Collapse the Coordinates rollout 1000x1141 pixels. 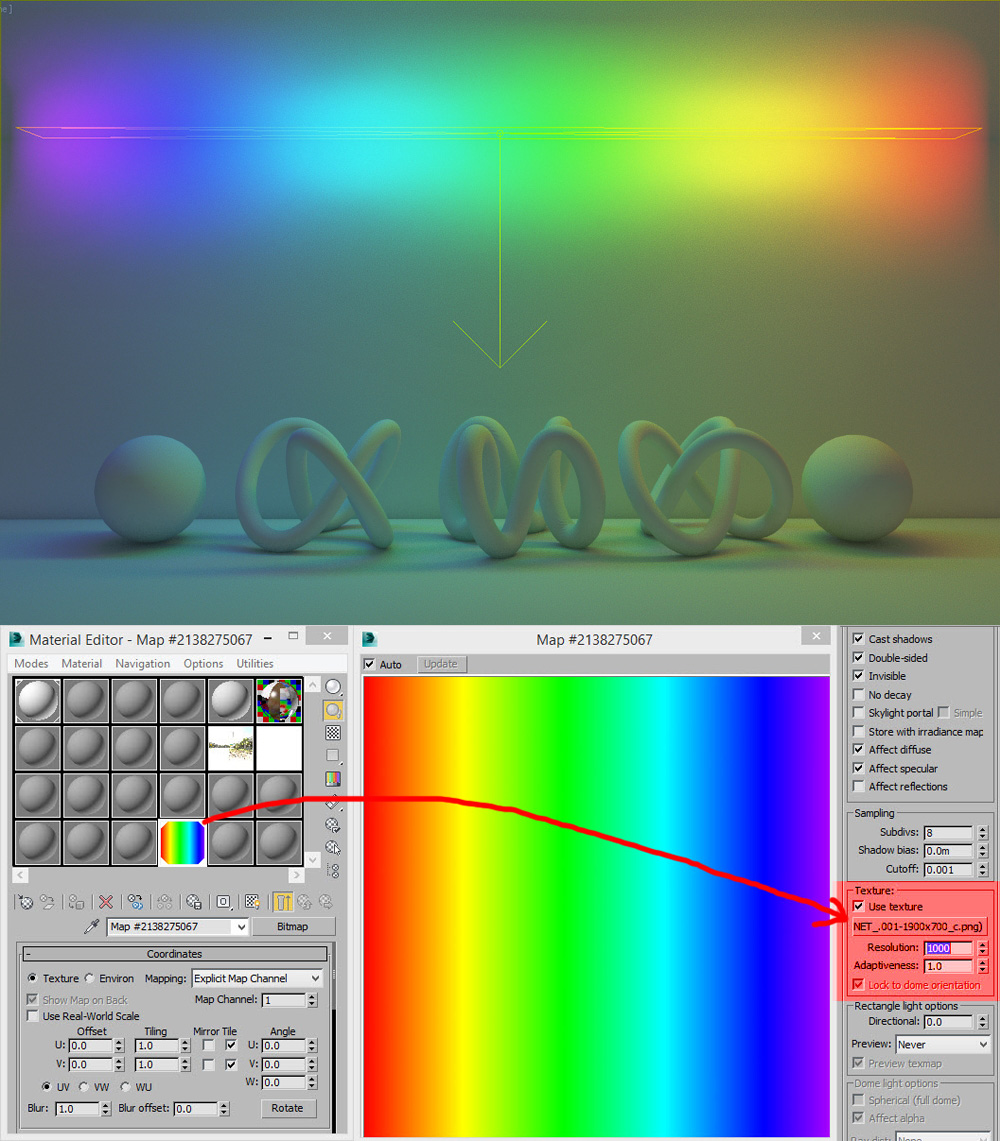(x=174, y=954)
